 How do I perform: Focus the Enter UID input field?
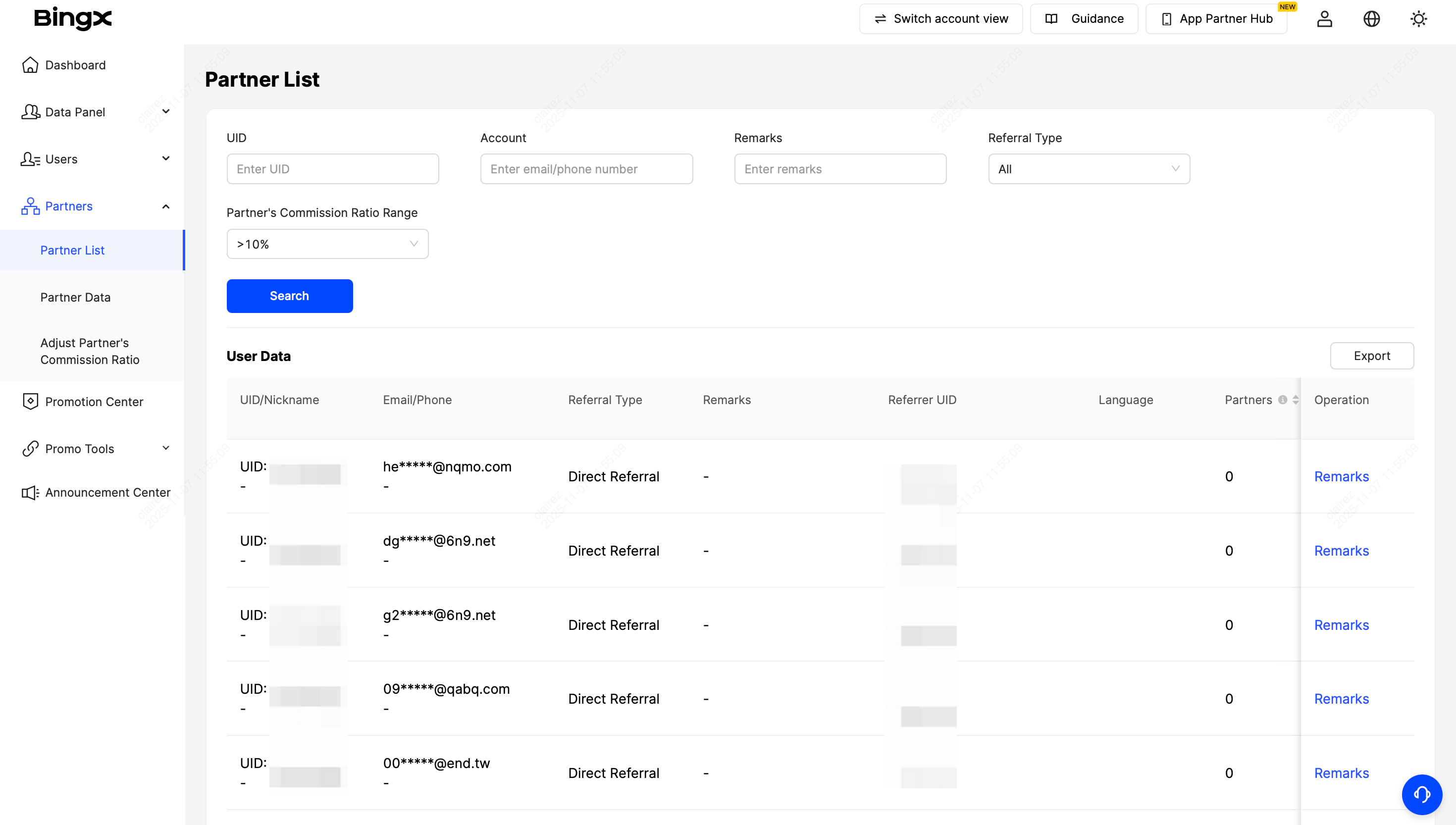pyautogui.click(x=332, y=169)
